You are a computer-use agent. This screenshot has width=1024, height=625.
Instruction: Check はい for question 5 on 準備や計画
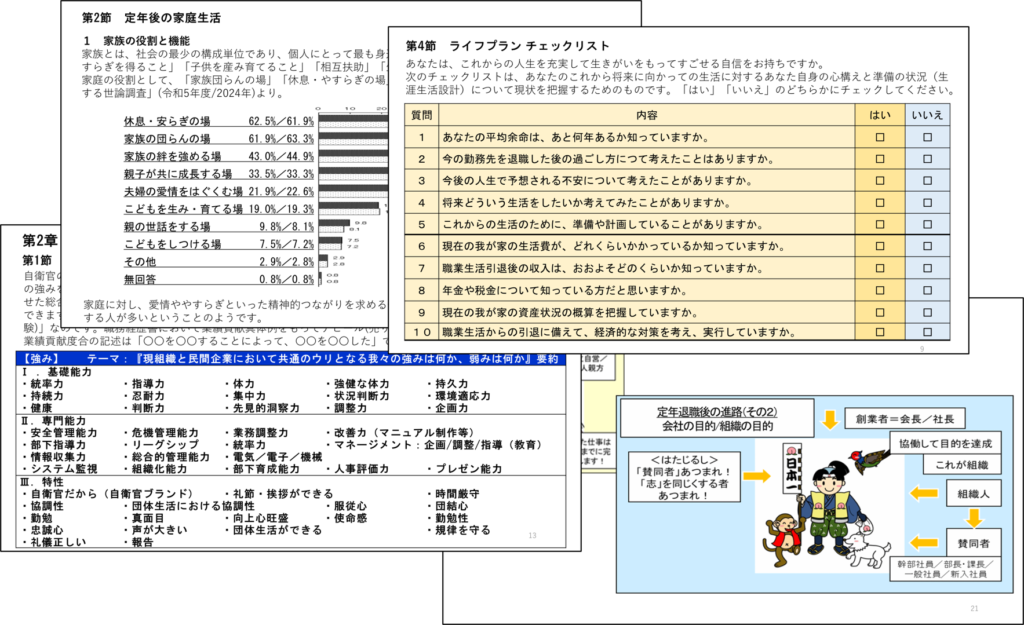pos(880,224)
